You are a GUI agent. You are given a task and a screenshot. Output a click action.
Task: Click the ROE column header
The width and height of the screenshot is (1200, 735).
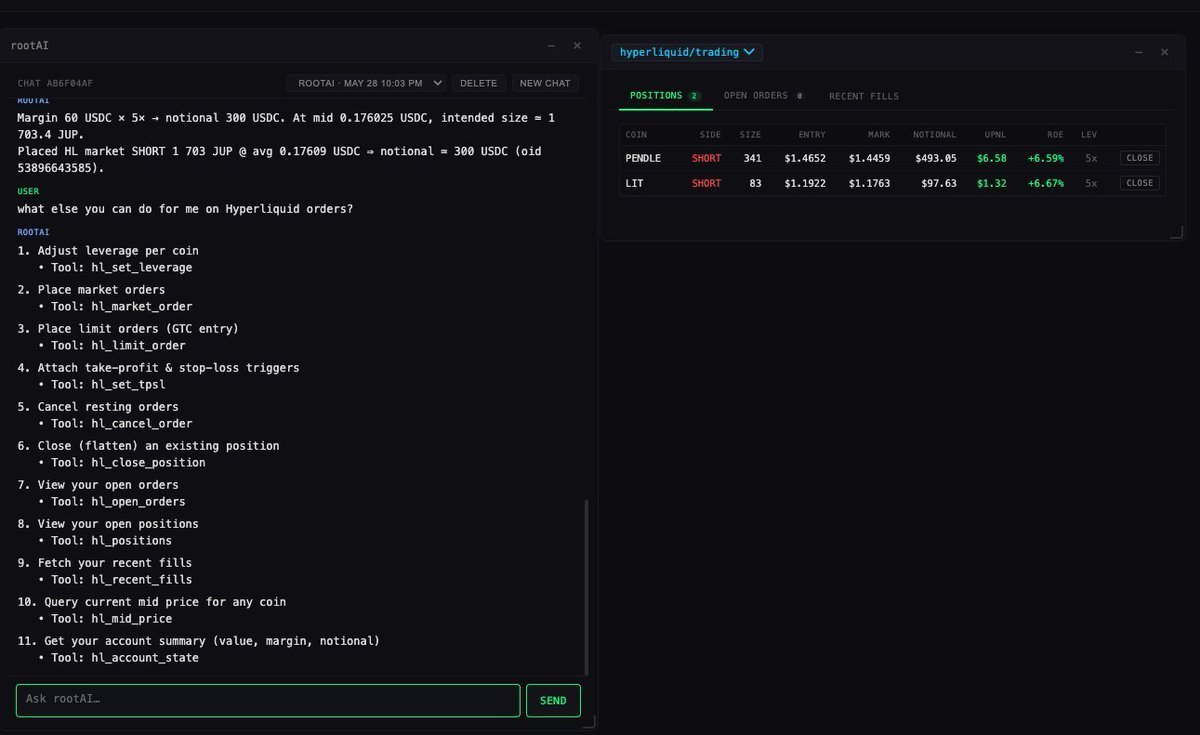point(1055,134)
